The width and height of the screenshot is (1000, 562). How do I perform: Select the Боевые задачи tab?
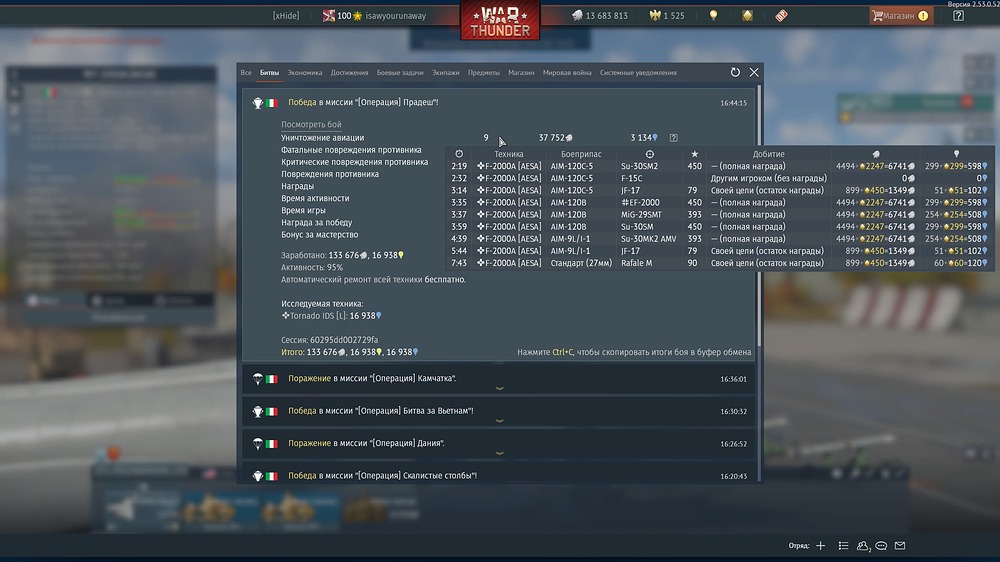(400, 73)
